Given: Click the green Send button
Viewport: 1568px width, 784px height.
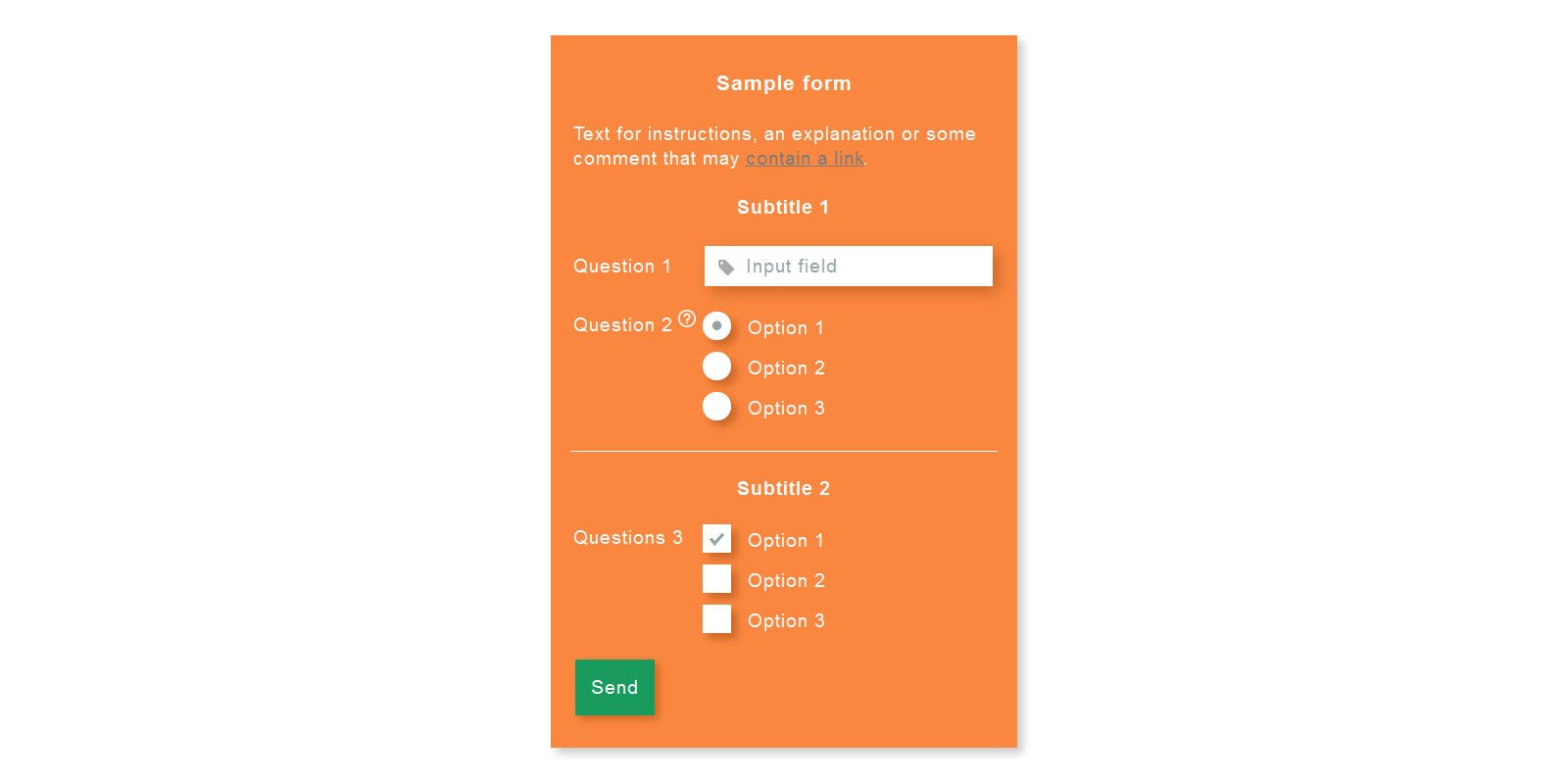Looking at the screenshot, I should (614, 687).
